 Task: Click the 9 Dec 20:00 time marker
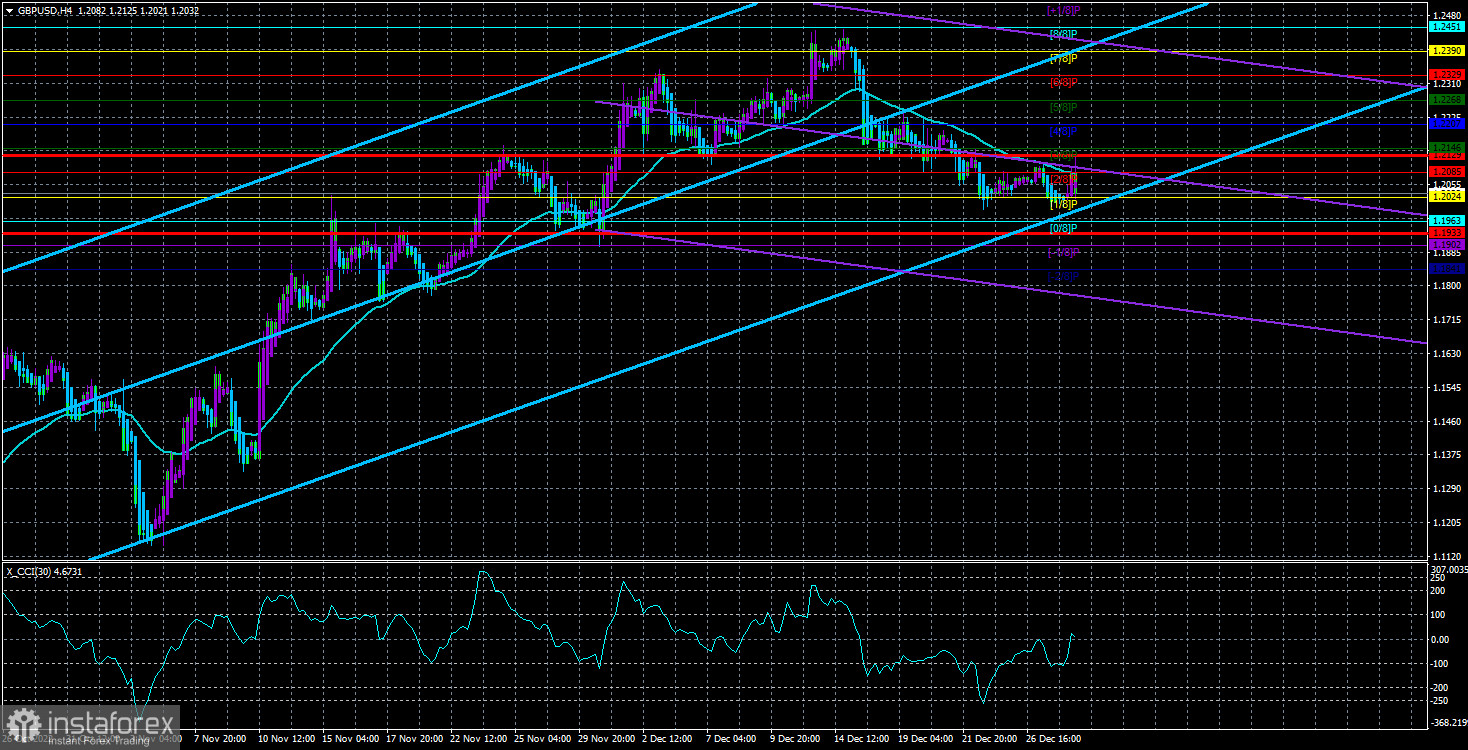tap(796, 739)
